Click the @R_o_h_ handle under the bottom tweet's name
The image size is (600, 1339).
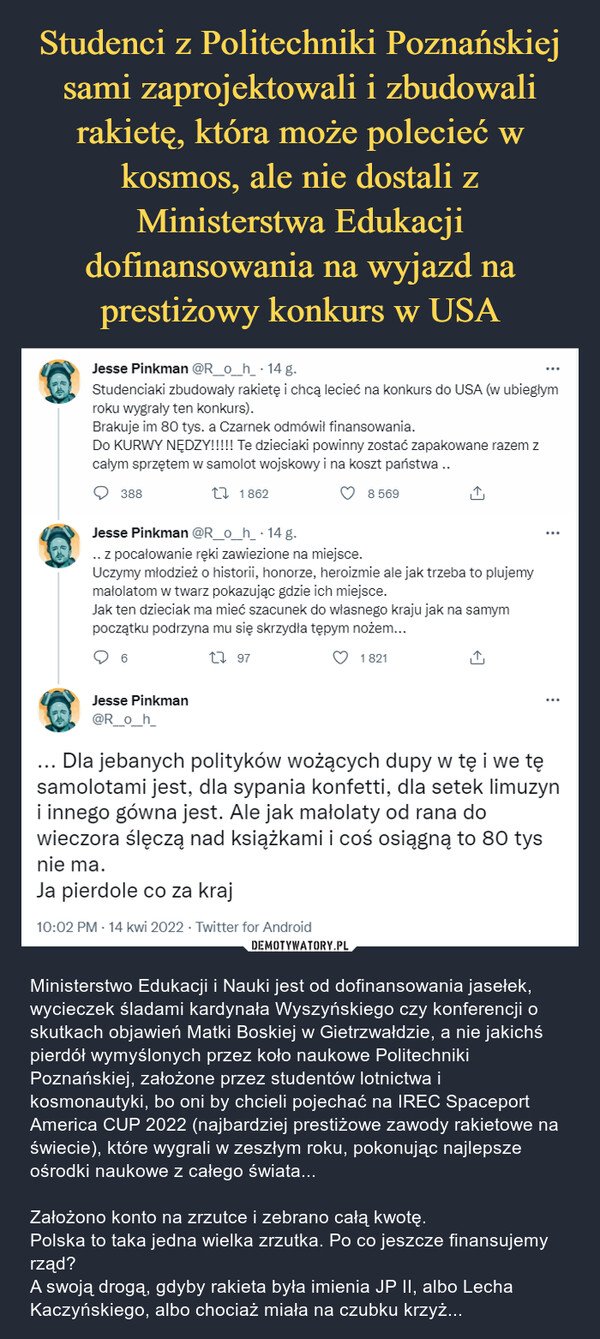point(125,718)
